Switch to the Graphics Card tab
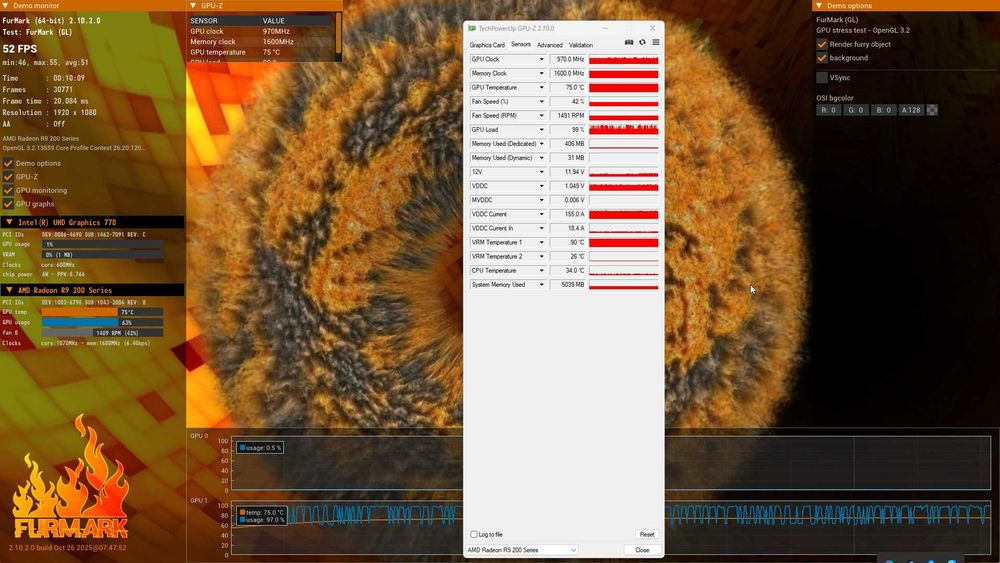The image size is (1000, 563). [x=487, y=45]
